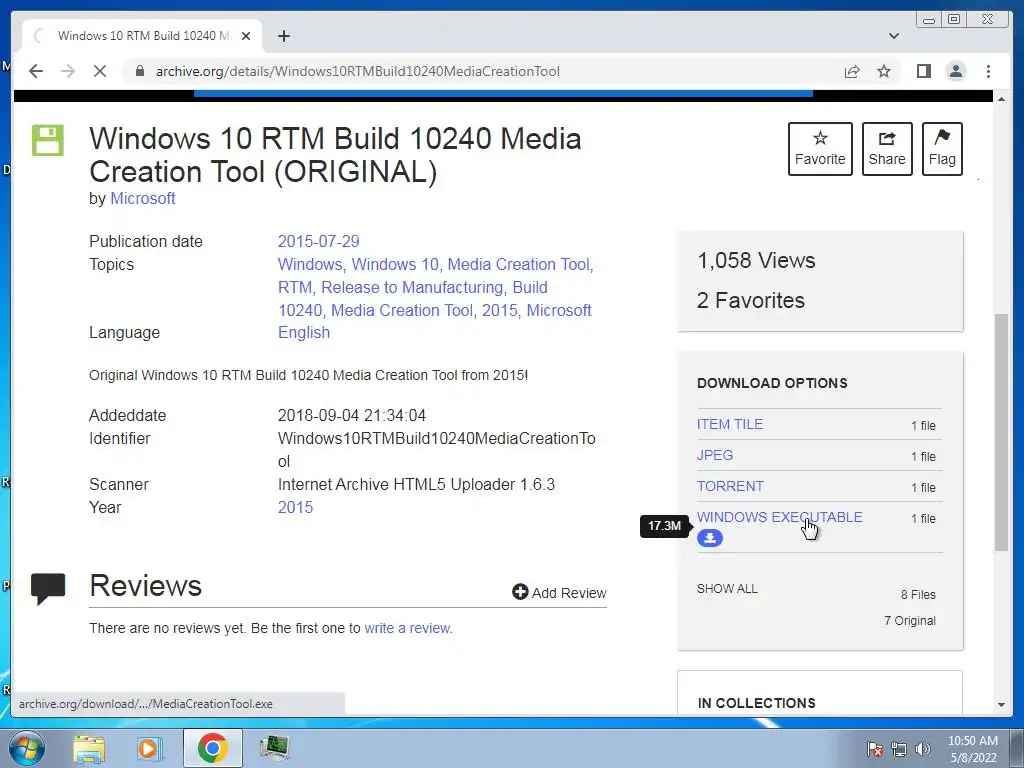Viewport: 1024px width, 768px height.
Task: Click the vertical page scrollbar thumb
Action: (1002, 432)
